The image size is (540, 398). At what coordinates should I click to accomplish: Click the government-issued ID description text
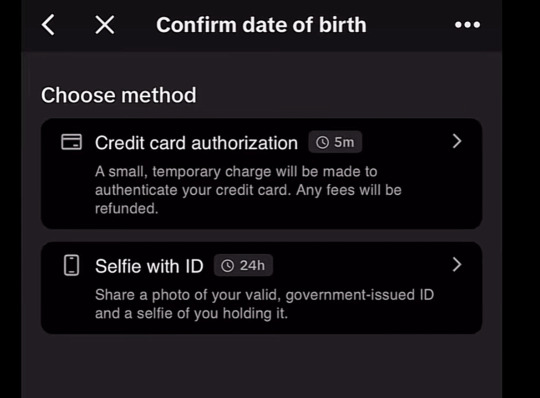pos(264,304)
